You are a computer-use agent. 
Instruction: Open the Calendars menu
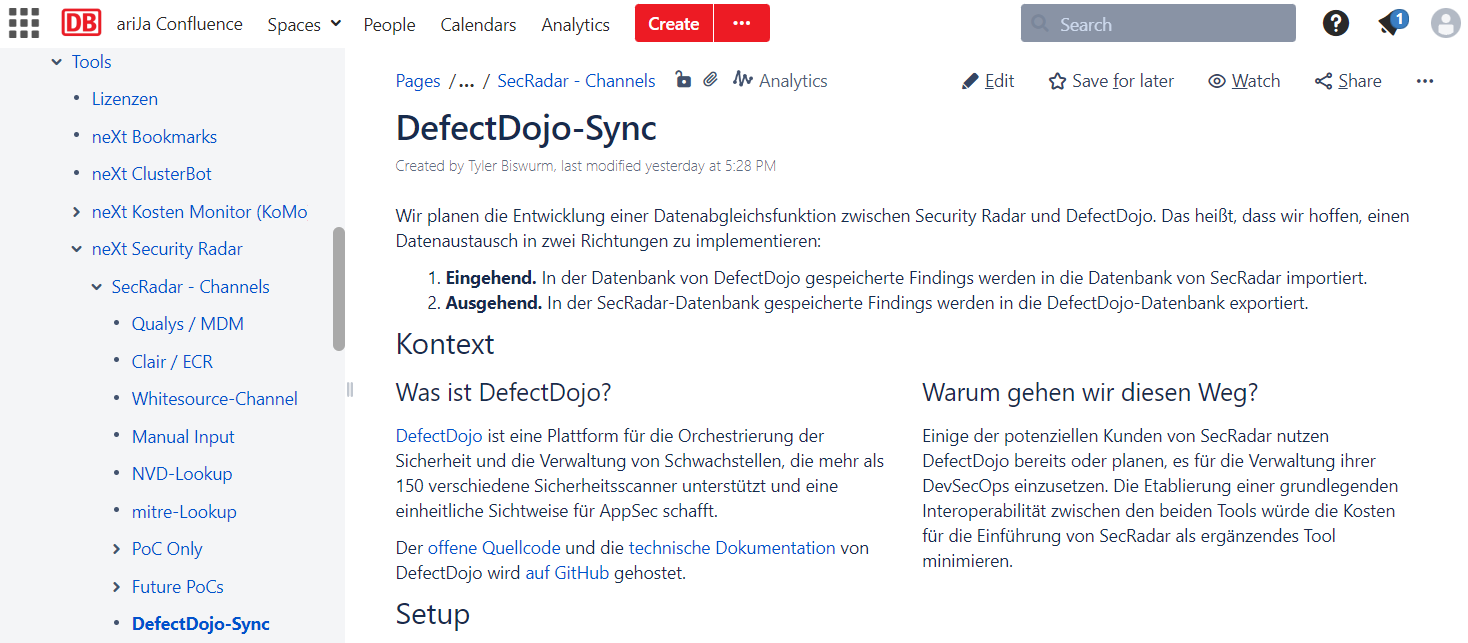pos(478,24)
